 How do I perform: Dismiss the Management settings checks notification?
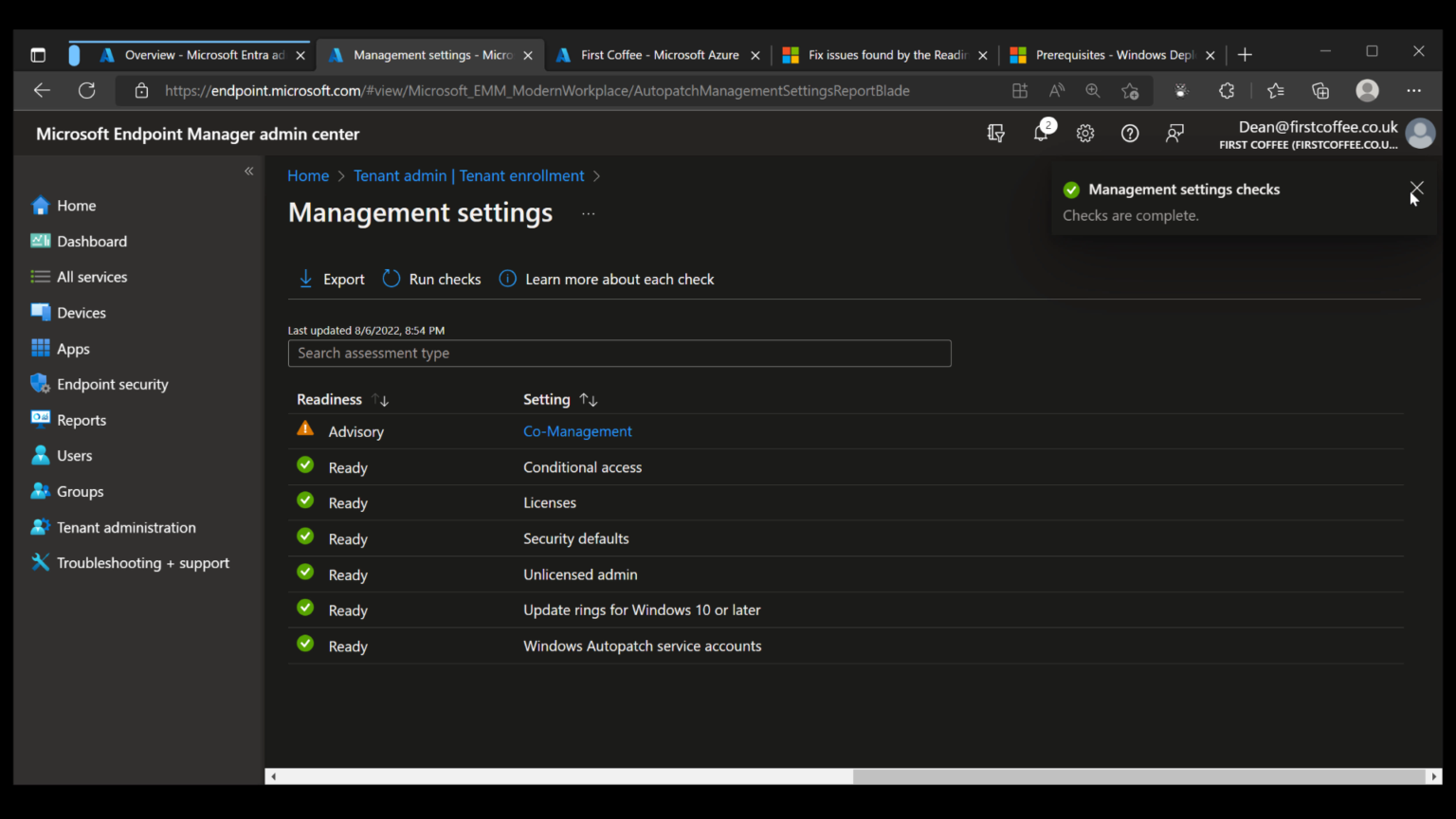[x=1416, y=189]
